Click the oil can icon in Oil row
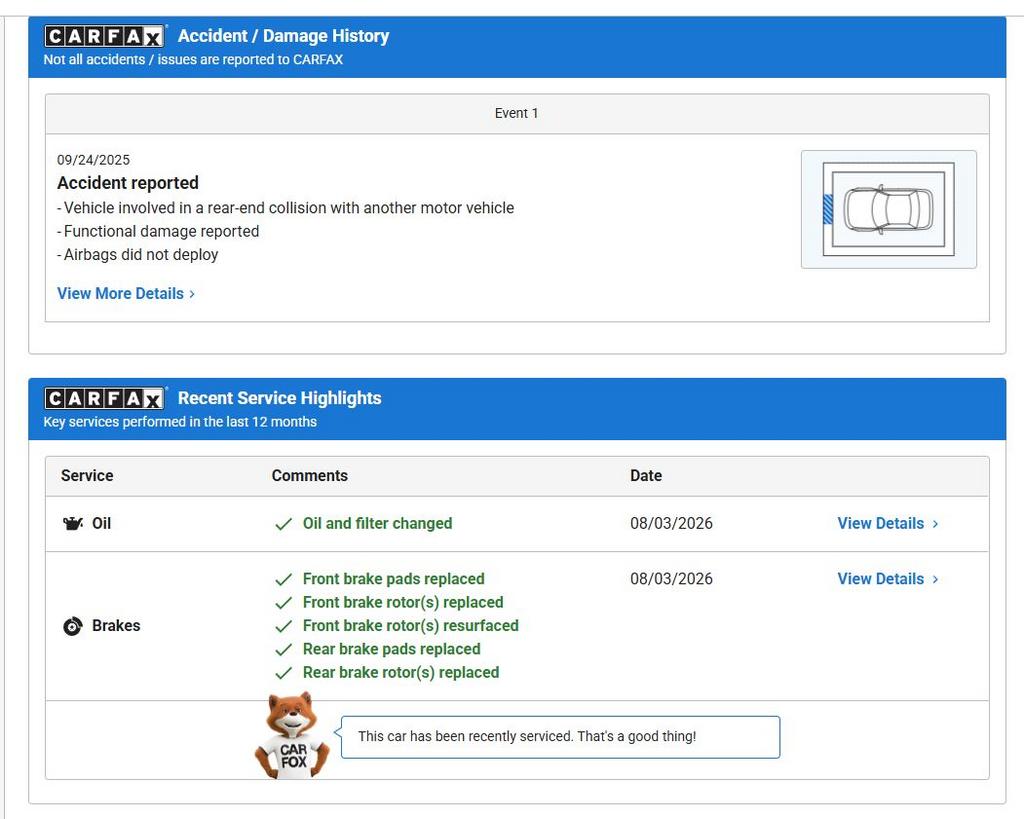 pos(72,523)
